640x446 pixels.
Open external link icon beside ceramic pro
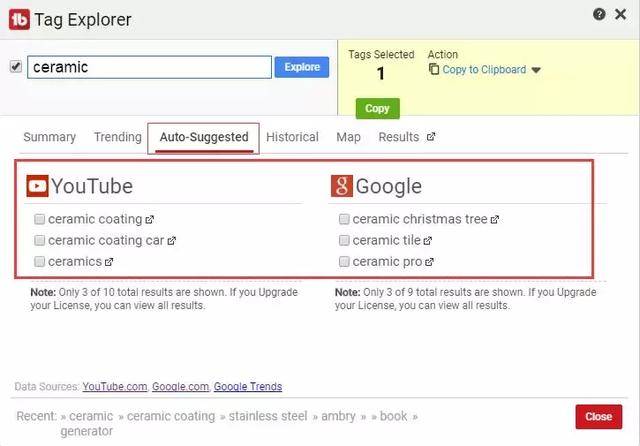point(429,262)
